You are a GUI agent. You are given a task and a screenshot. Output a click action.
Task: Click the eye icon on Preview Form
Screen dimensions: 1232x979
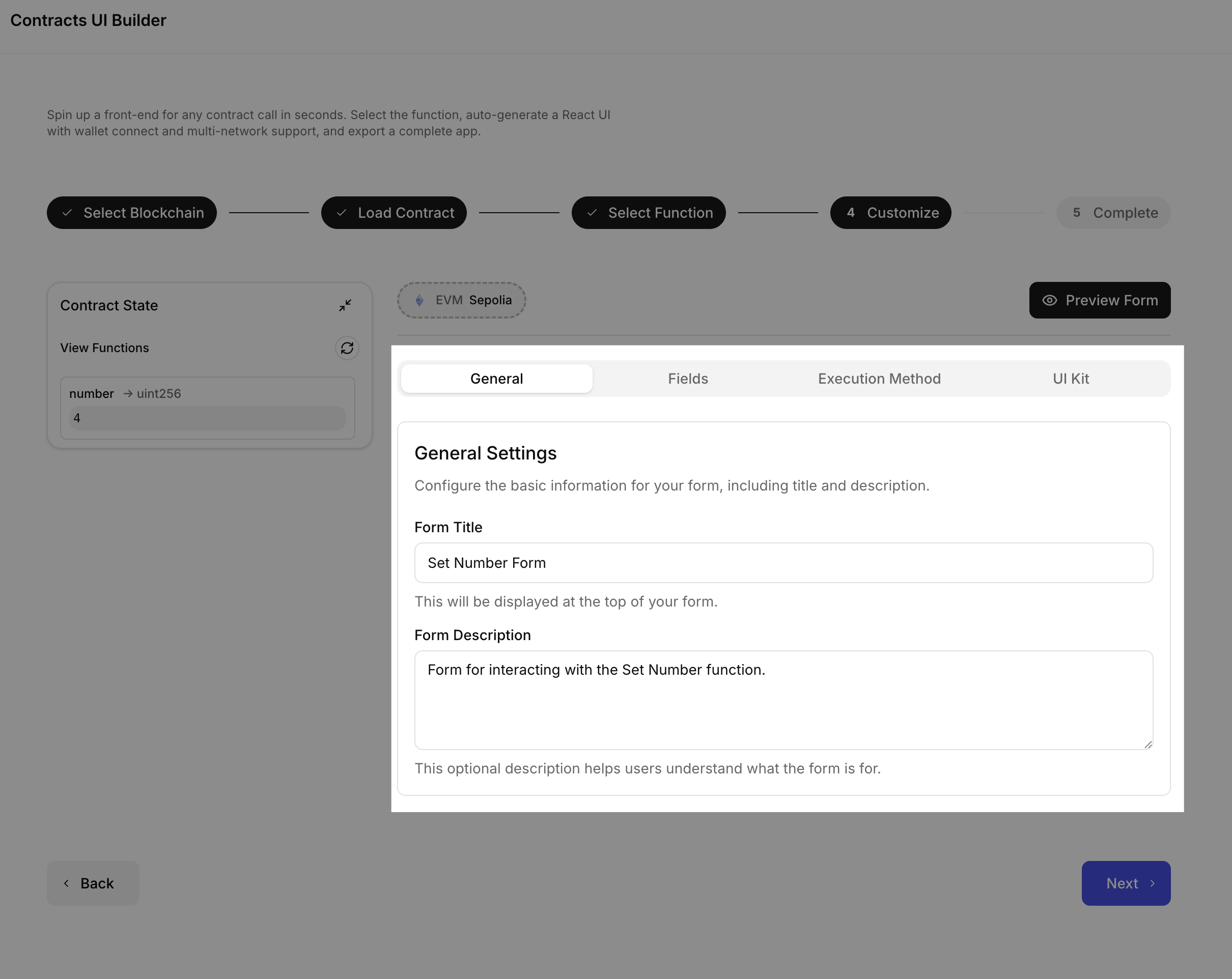(x=1049, y=300)
